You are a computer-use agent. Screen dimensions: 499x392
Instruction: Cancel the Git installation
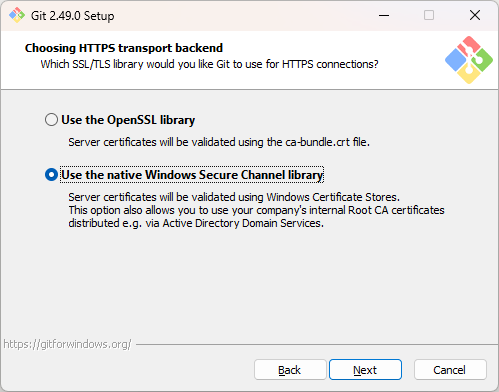click(x=450, y=370)
